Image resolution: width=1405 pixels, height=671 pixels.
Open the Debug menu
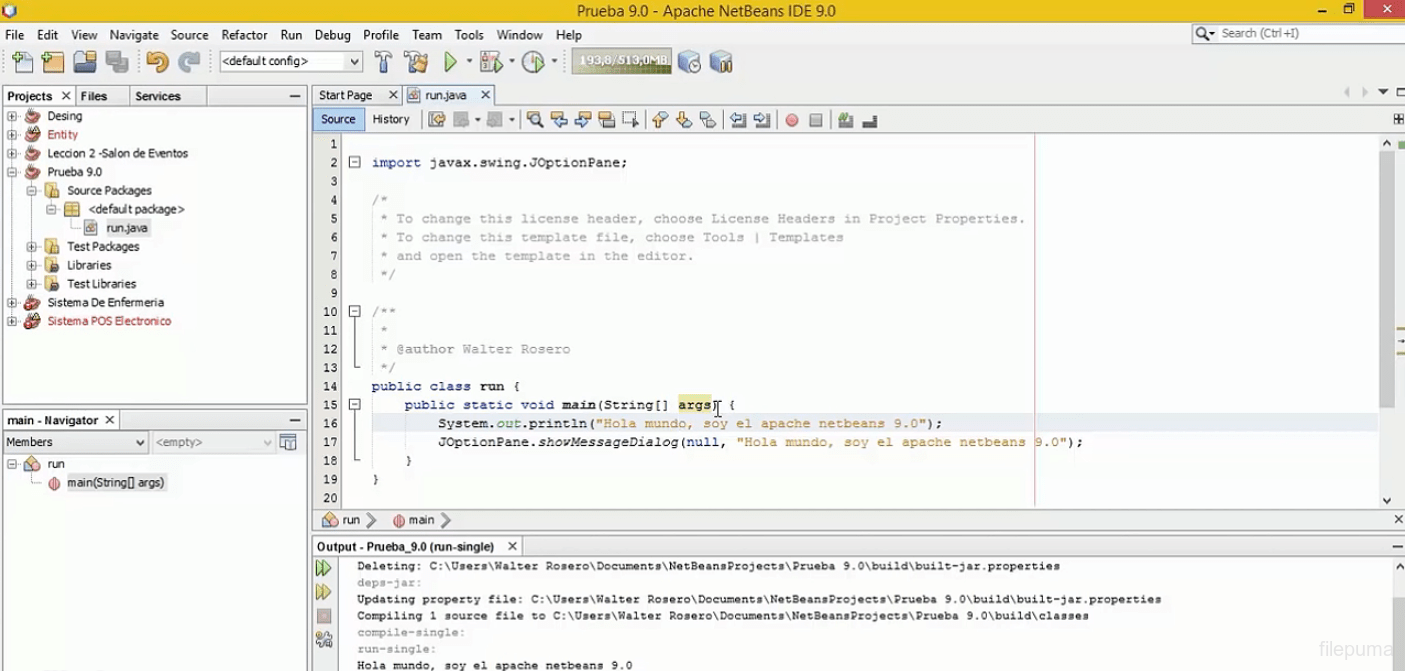(x=332, y=34)
